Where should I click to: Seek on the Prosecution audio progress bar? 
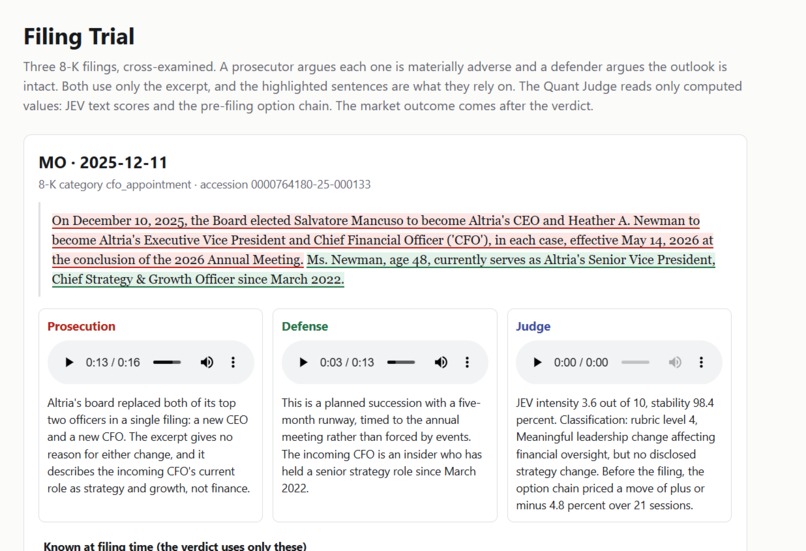[167, 362]
